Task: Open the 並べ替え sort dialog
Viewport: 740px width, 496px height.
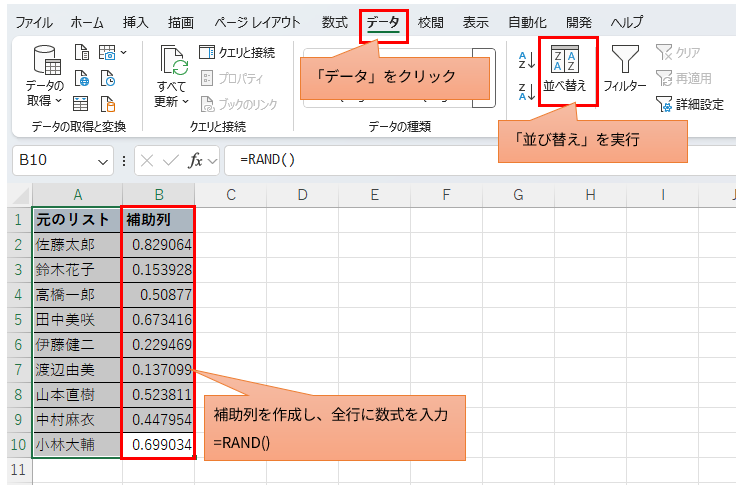Action: (x=565, y=69)
